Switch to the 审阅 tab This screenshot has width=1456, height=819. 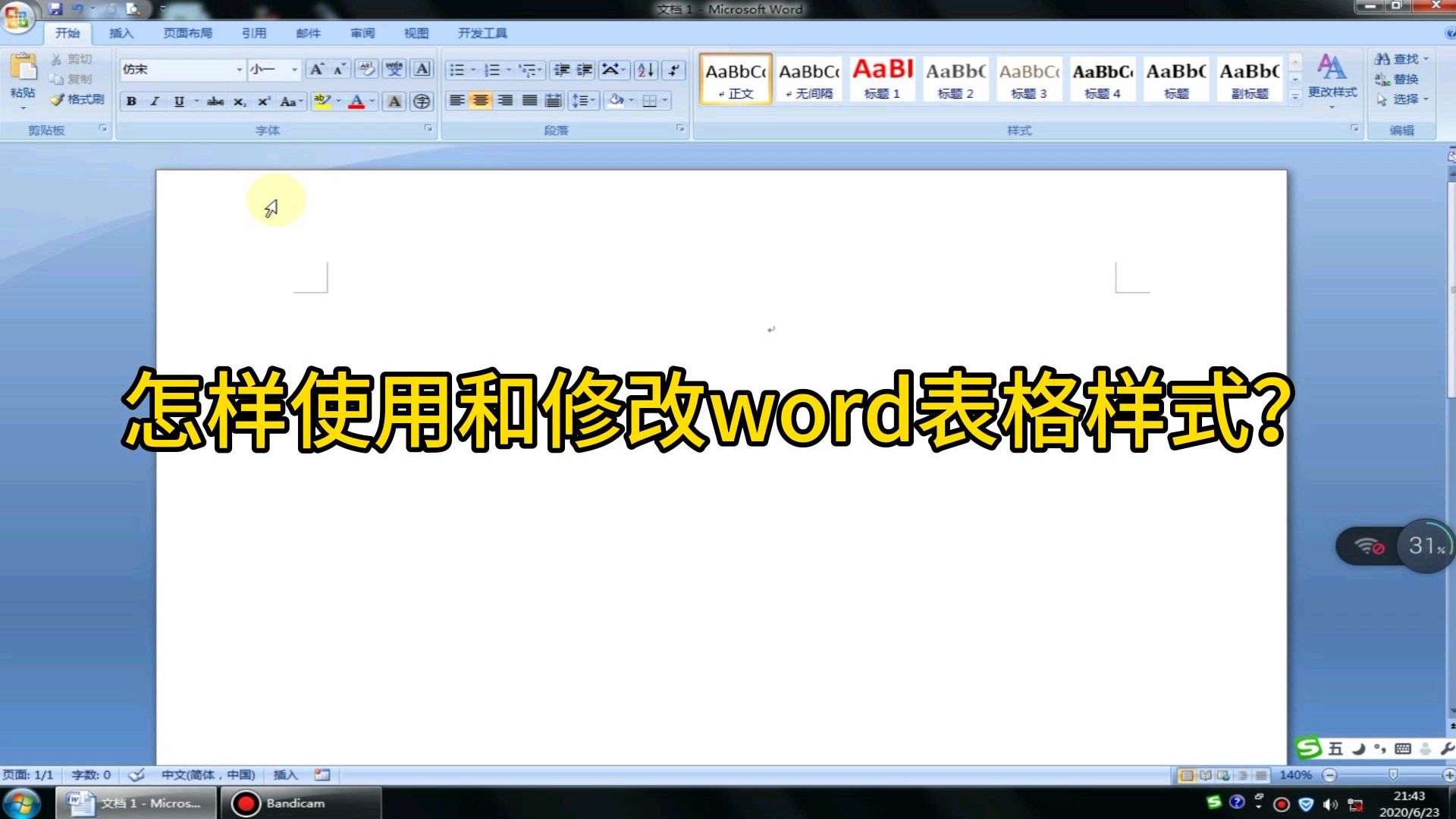tap(362, 33)
